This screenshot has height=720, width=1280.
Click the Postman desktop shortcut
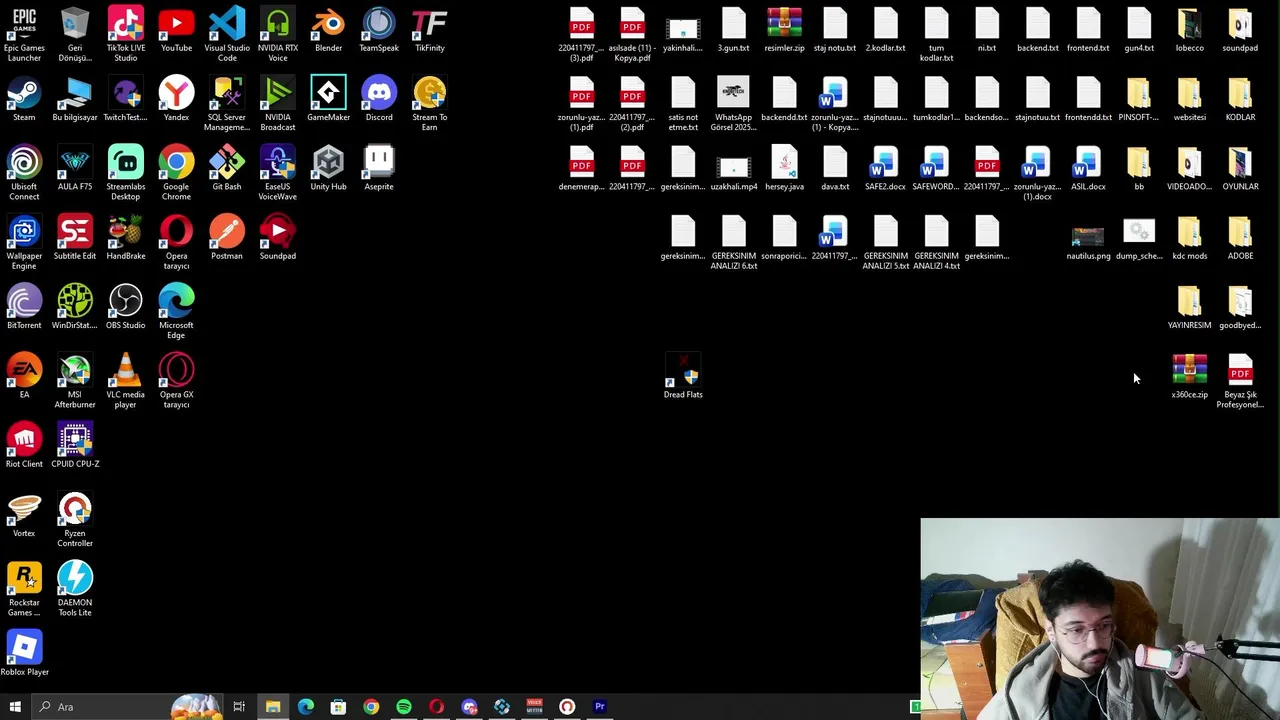227,238
